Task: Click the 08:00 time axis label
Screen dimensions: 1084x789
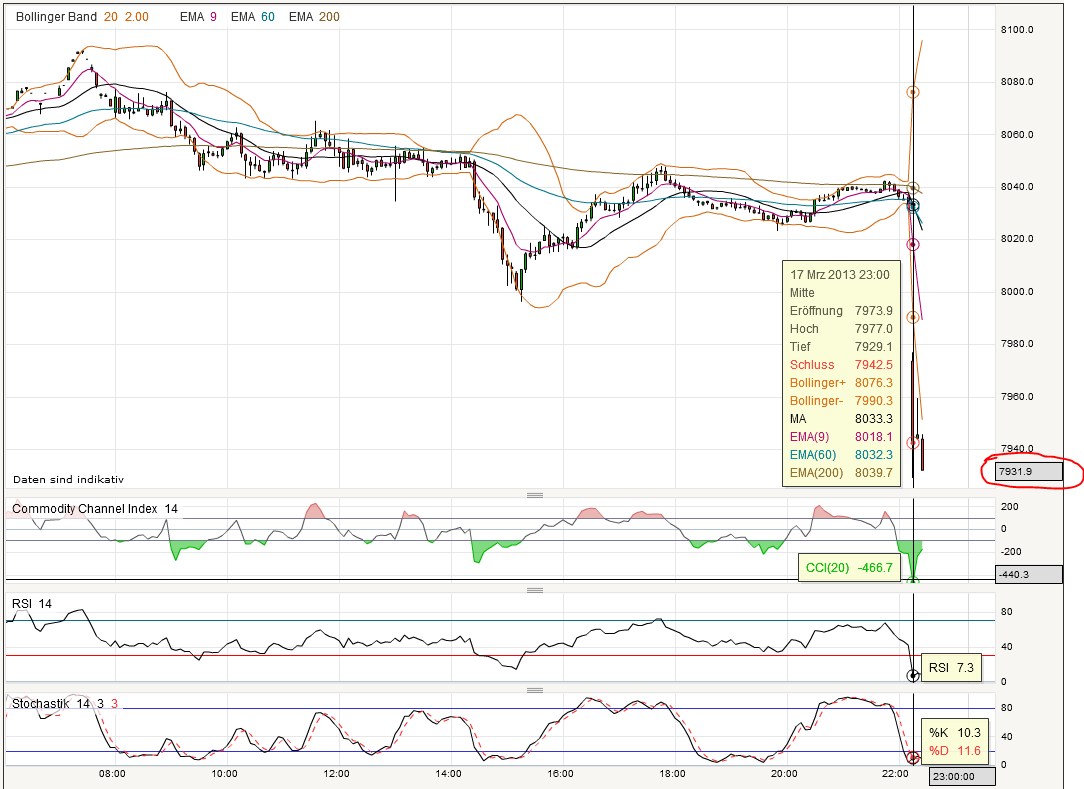Action: [x=112, y=773]
